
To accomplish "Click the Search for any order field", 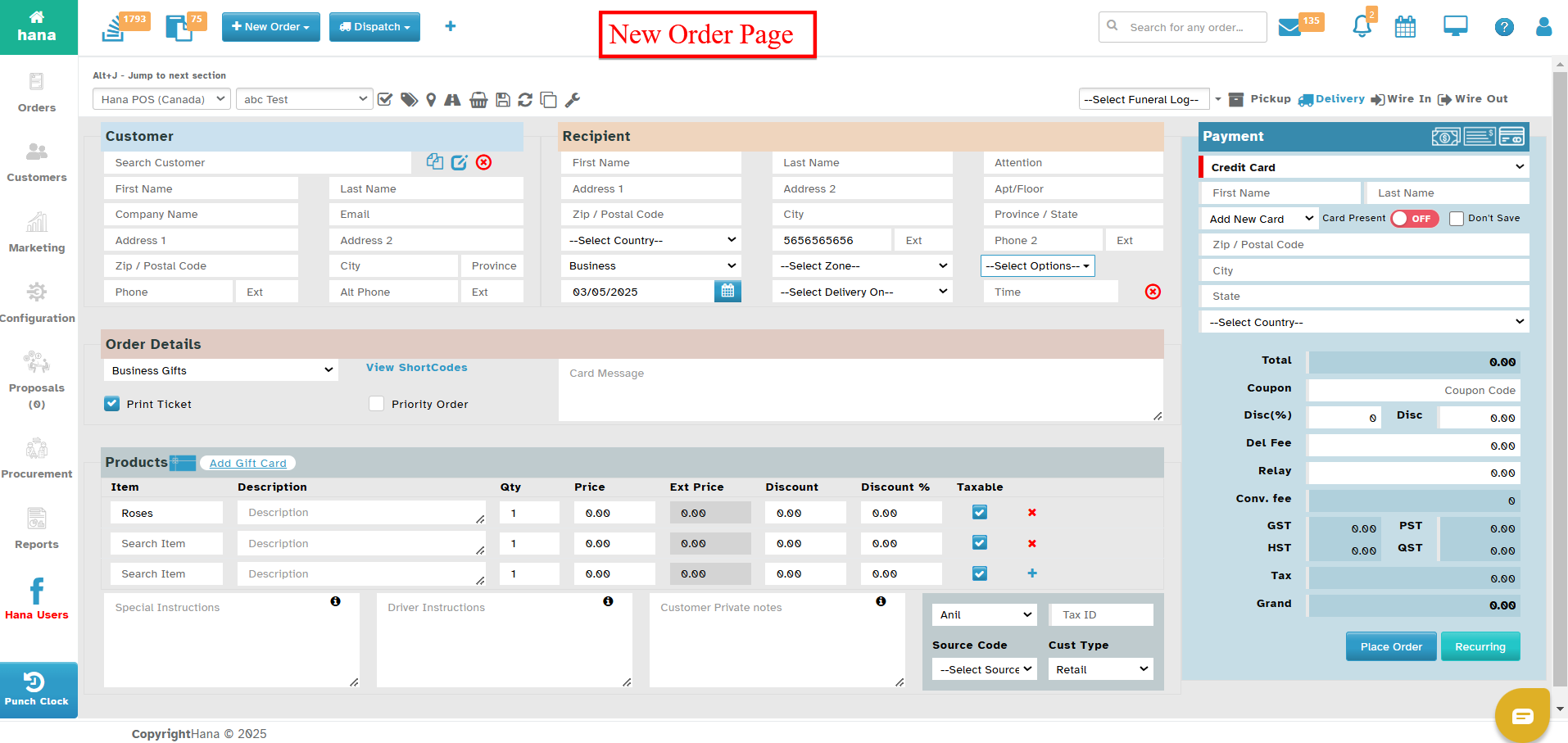I will click(1183, 27).
